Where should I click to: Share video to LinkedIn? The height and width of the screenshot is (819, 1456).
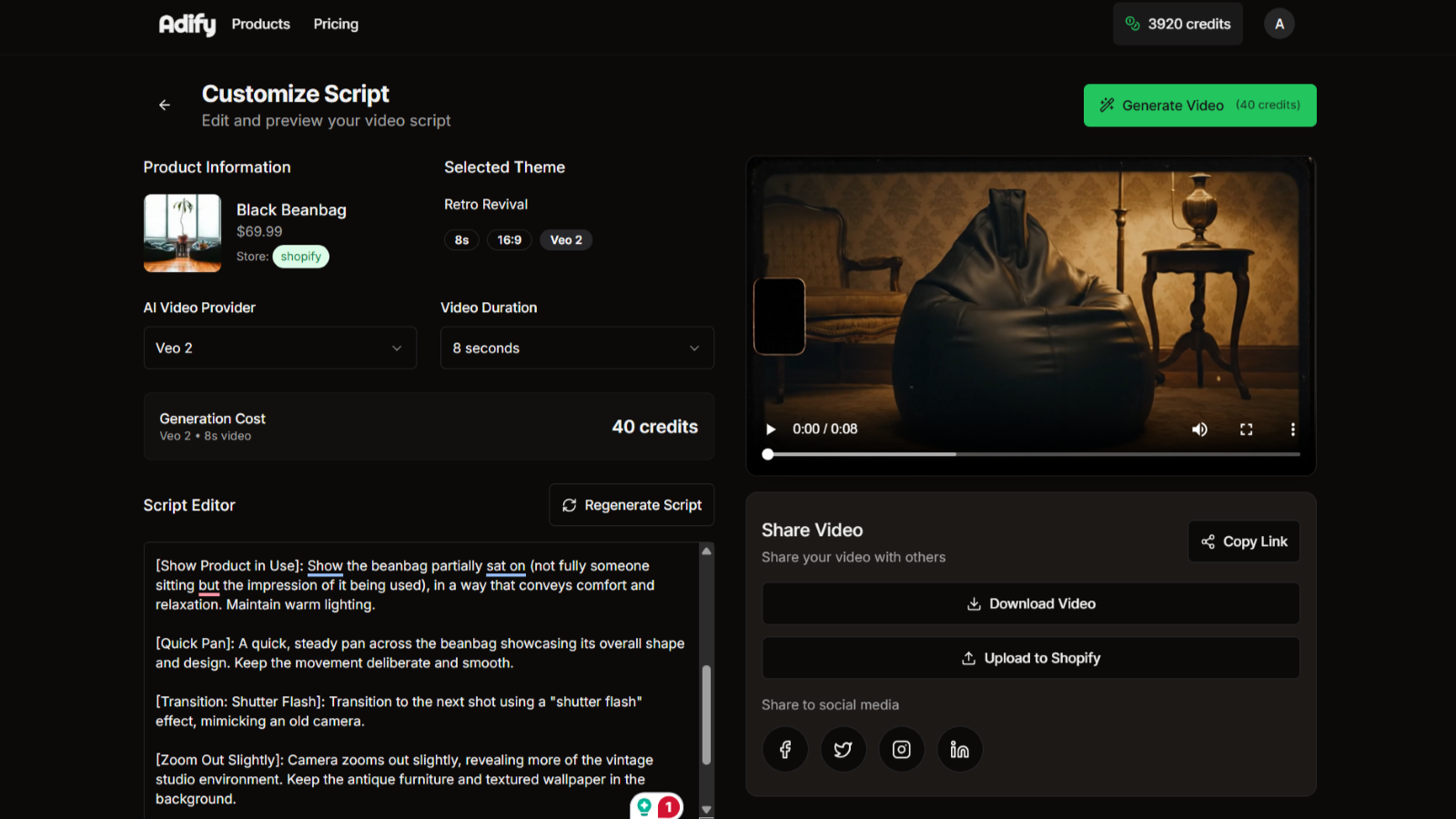(x=960, y=749)
